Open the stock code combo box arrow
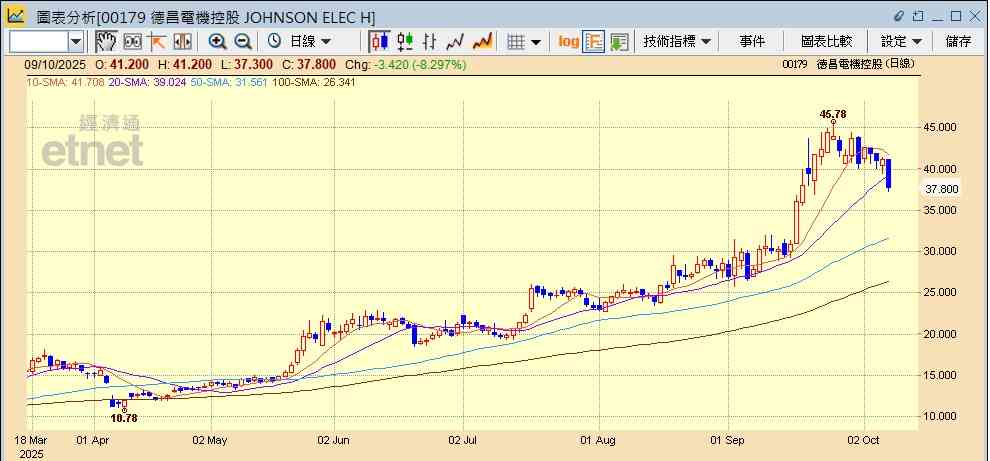 76,41
